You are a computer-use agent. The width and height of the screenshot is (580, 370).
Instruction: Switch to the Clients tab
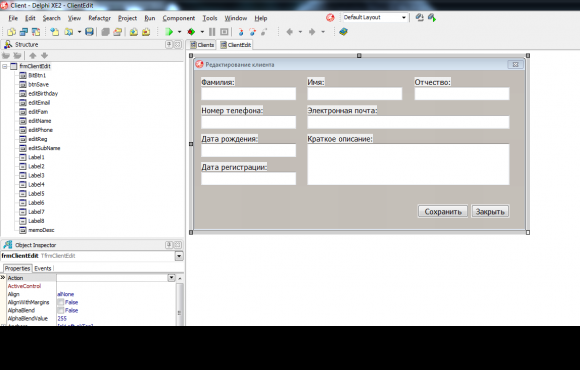click(x=202, y=45)
